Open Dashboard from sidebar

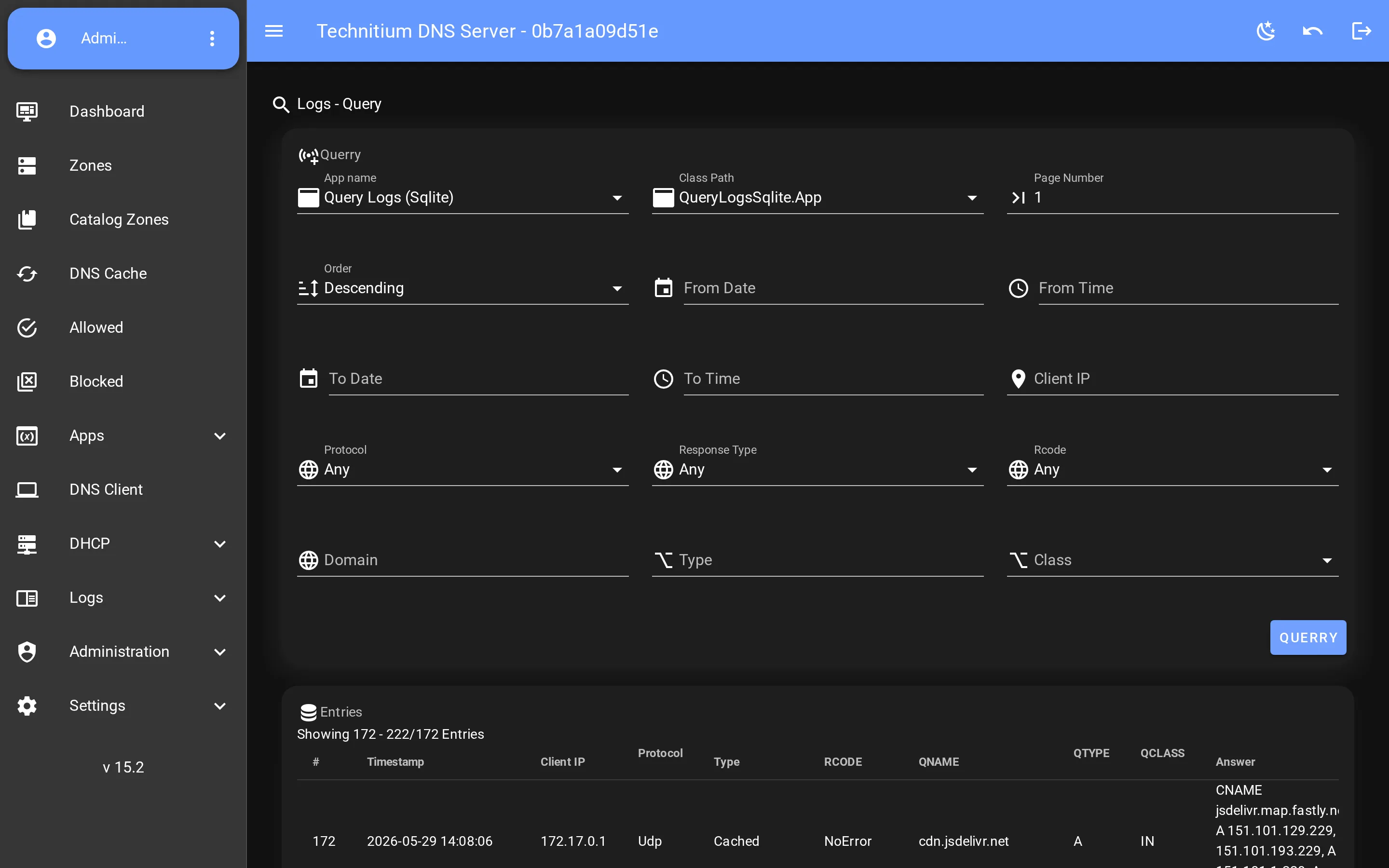123,111
